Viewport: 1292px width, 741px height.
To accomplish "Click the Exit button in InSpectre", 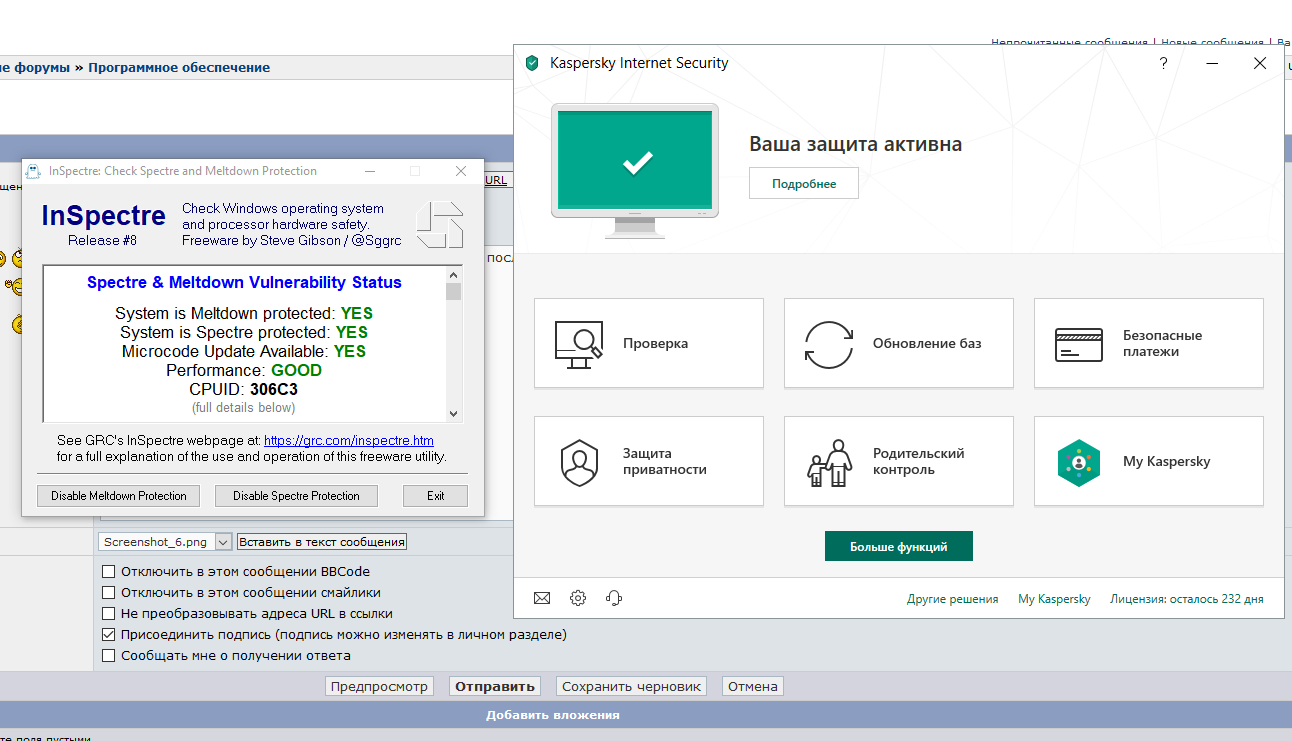I will (x=436, y=496).
